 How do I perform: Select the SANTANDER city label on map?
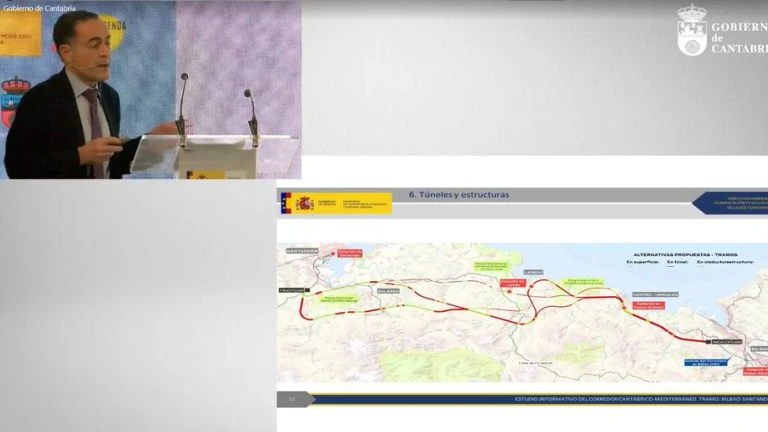coord(301,251)
